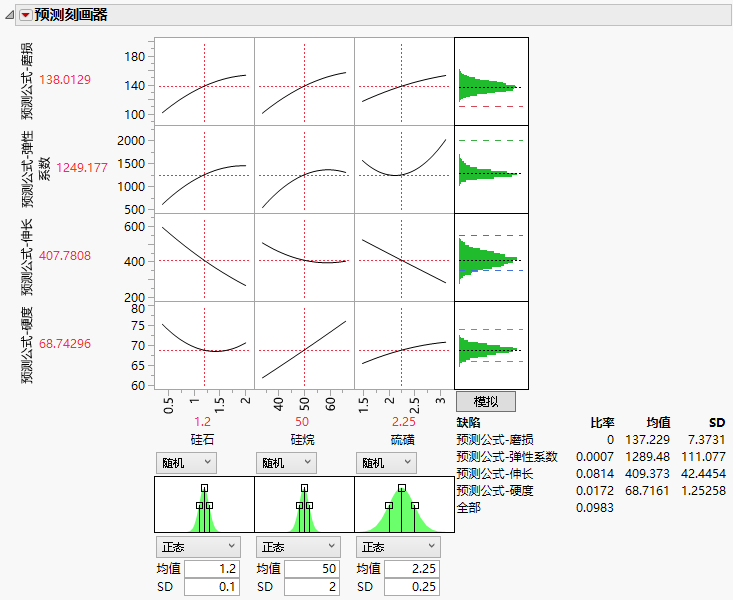The image size is (733, 600).
Task: Click the 硫磺 factor label
Action: tap(402, 440)
